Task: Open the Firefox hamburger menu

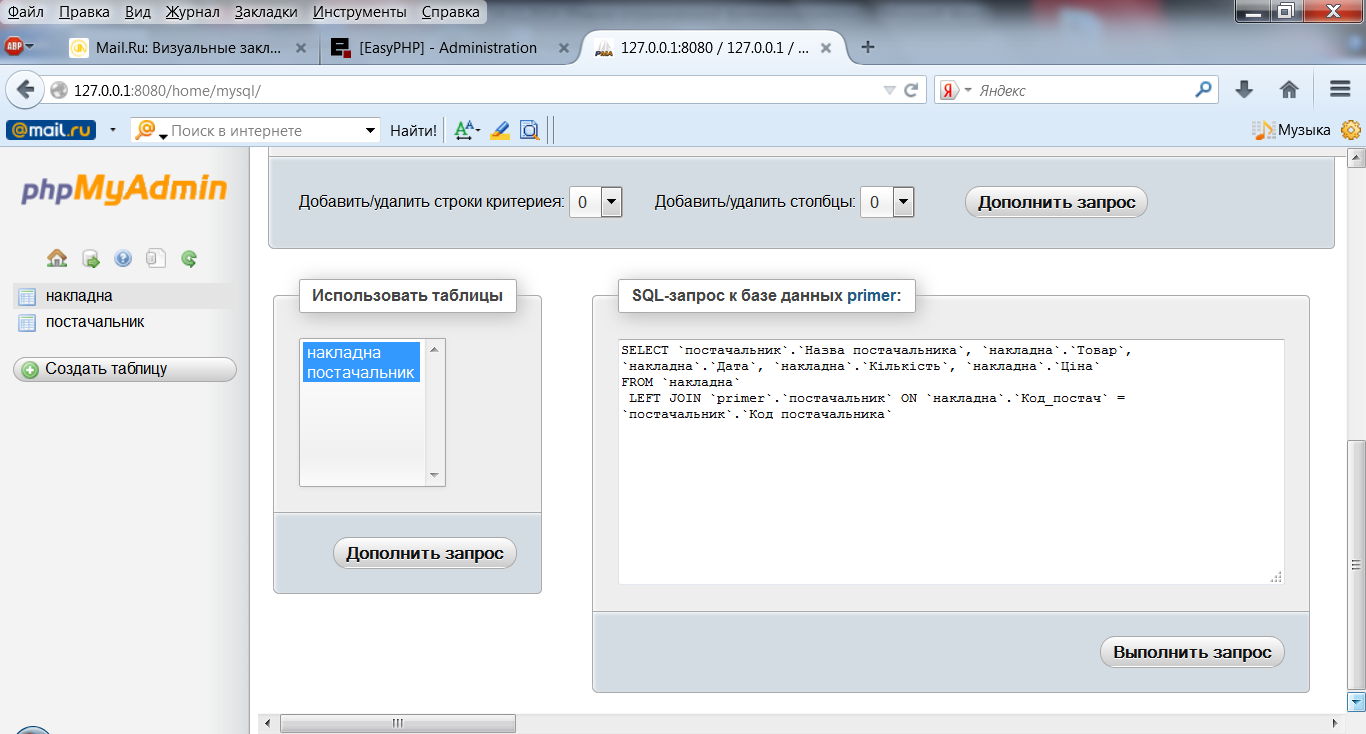Action: click(1340, 90)
